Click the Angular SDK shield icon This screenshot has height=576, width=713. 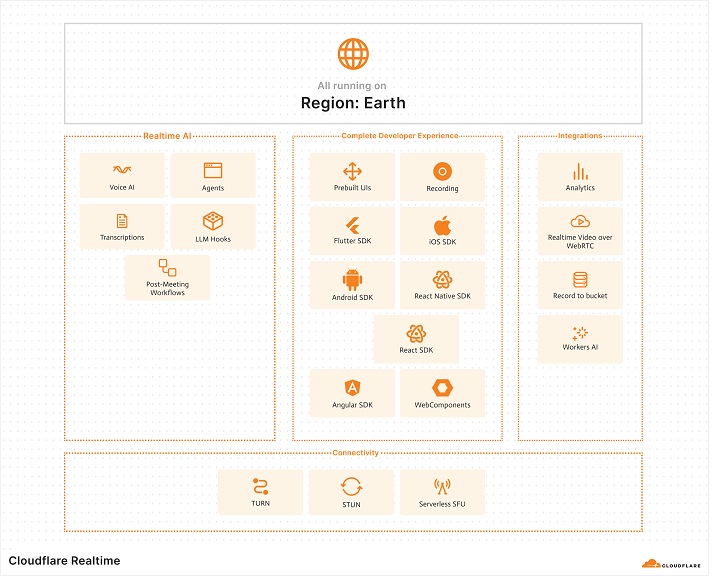(x=352, y=388)
